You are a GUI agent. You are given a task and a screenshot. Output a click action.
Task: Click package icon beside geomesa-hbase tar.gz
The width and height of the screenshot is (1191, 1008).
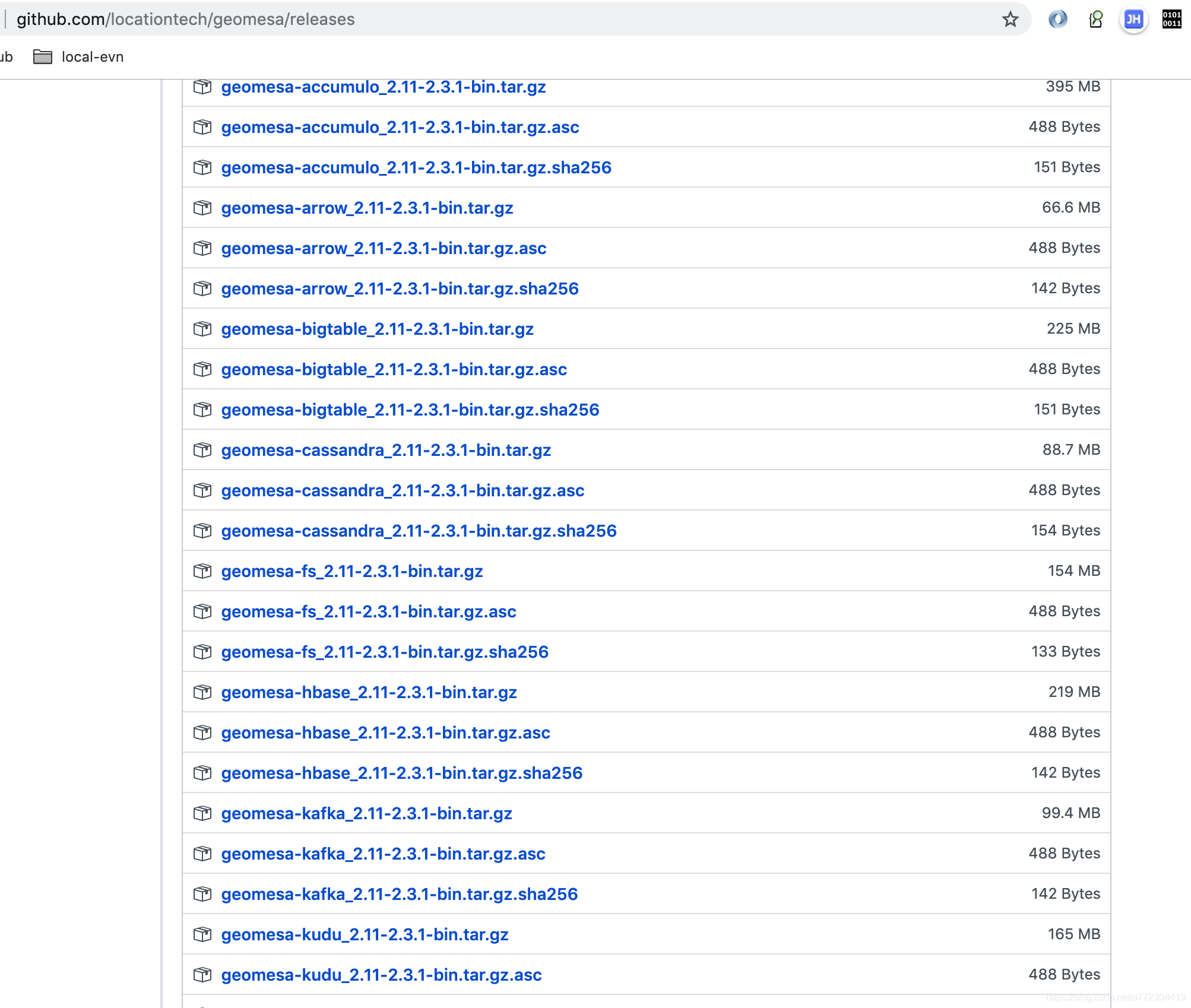[202, 692]
